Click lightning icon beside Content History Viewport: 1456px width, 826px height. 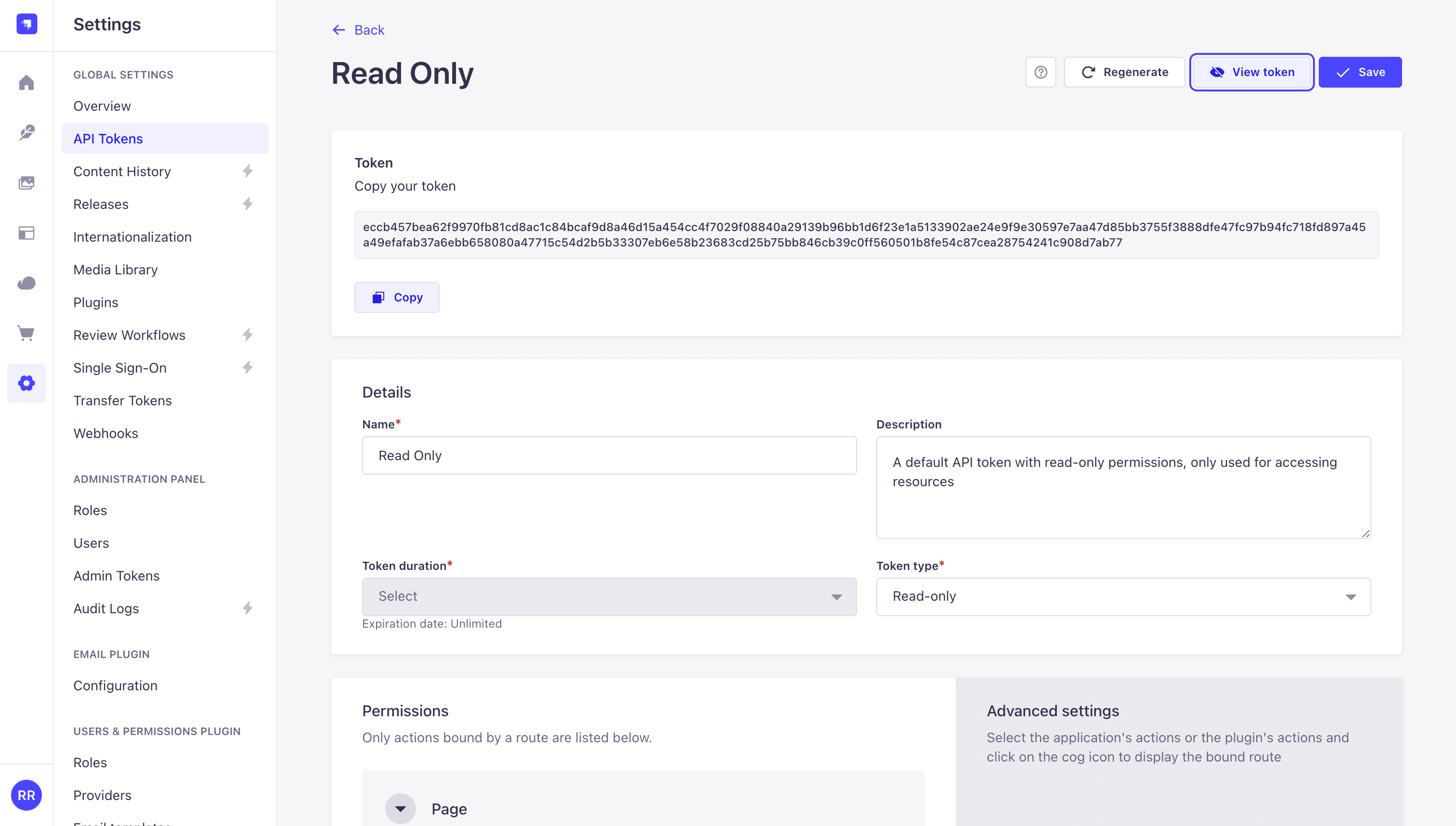point(247,171)
